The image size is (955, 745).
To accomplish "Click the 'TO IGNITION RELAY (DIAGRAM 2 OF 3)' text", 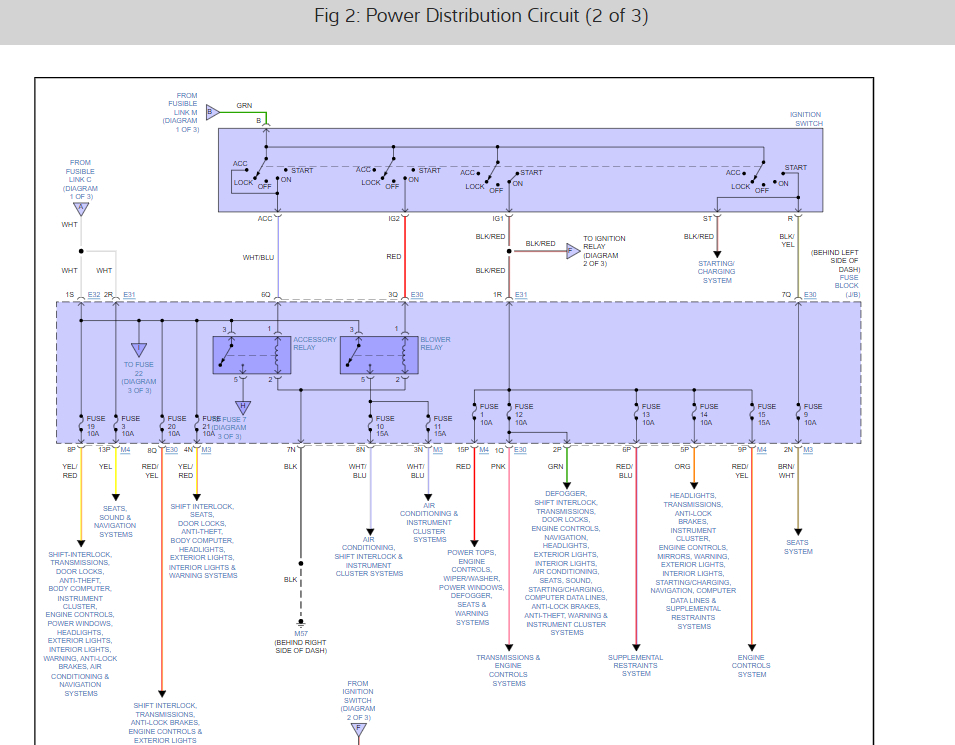I will pos(604,251).
